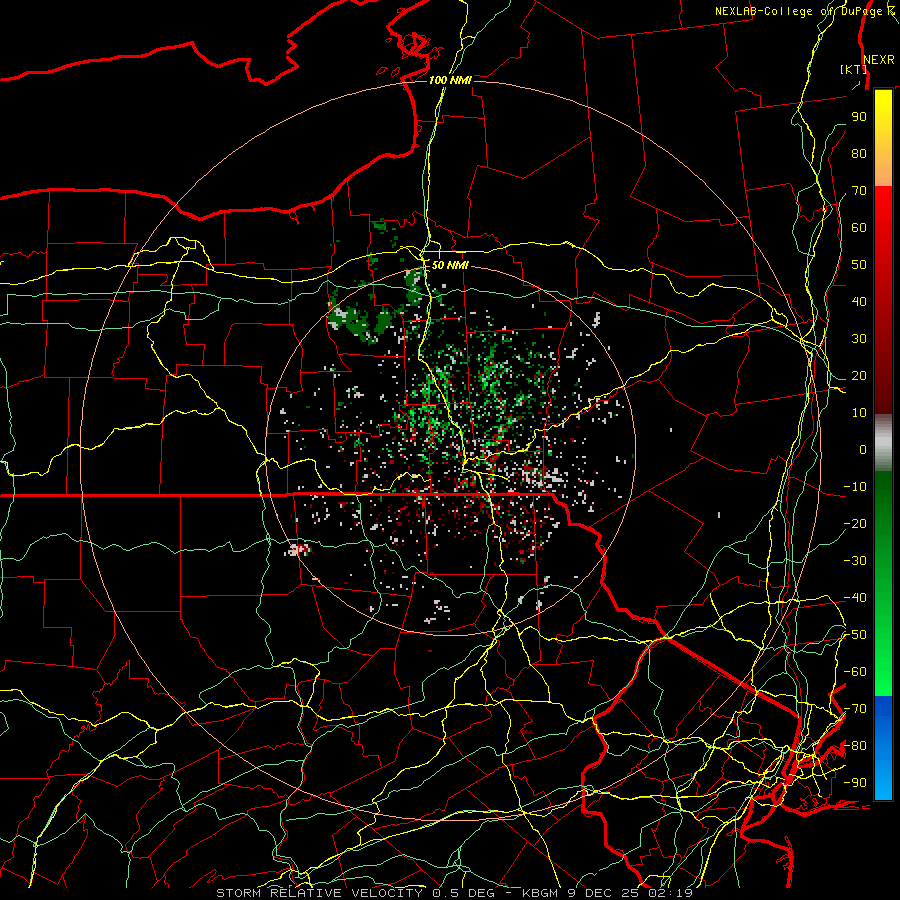900x900 pixels.
Task: Click the -70 value on velocity scale
Action: tap(855, 709)
